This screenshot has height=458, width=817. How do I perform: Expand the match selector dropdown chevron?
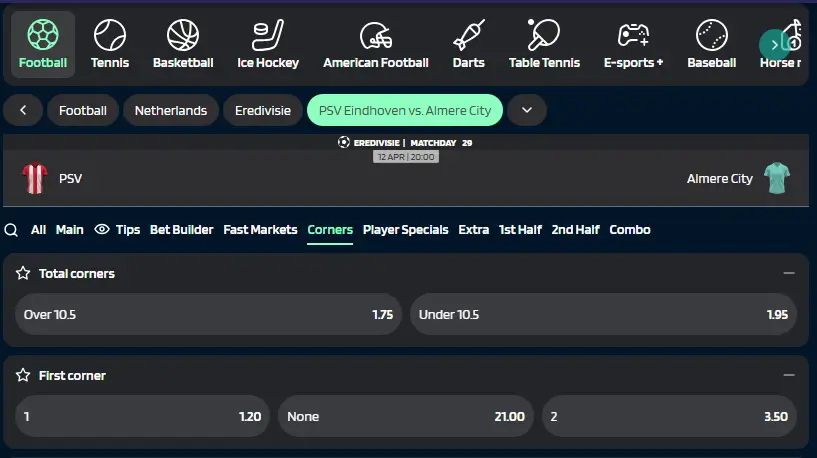pos(527,110)
